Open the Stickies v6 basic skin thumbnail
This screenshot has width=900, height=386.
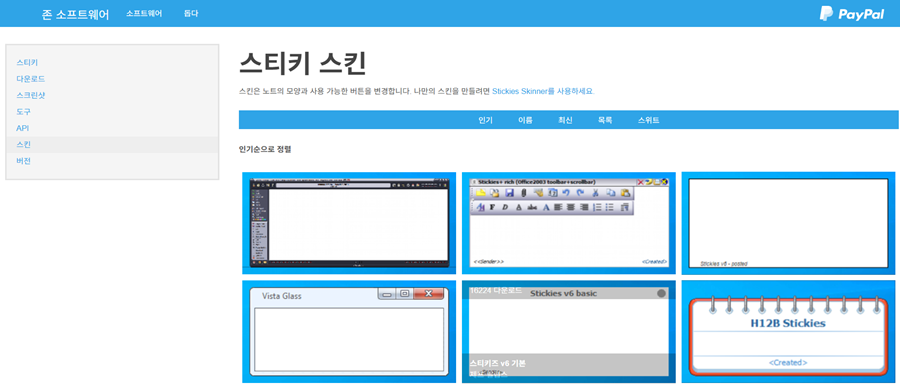tap(569, 331)
